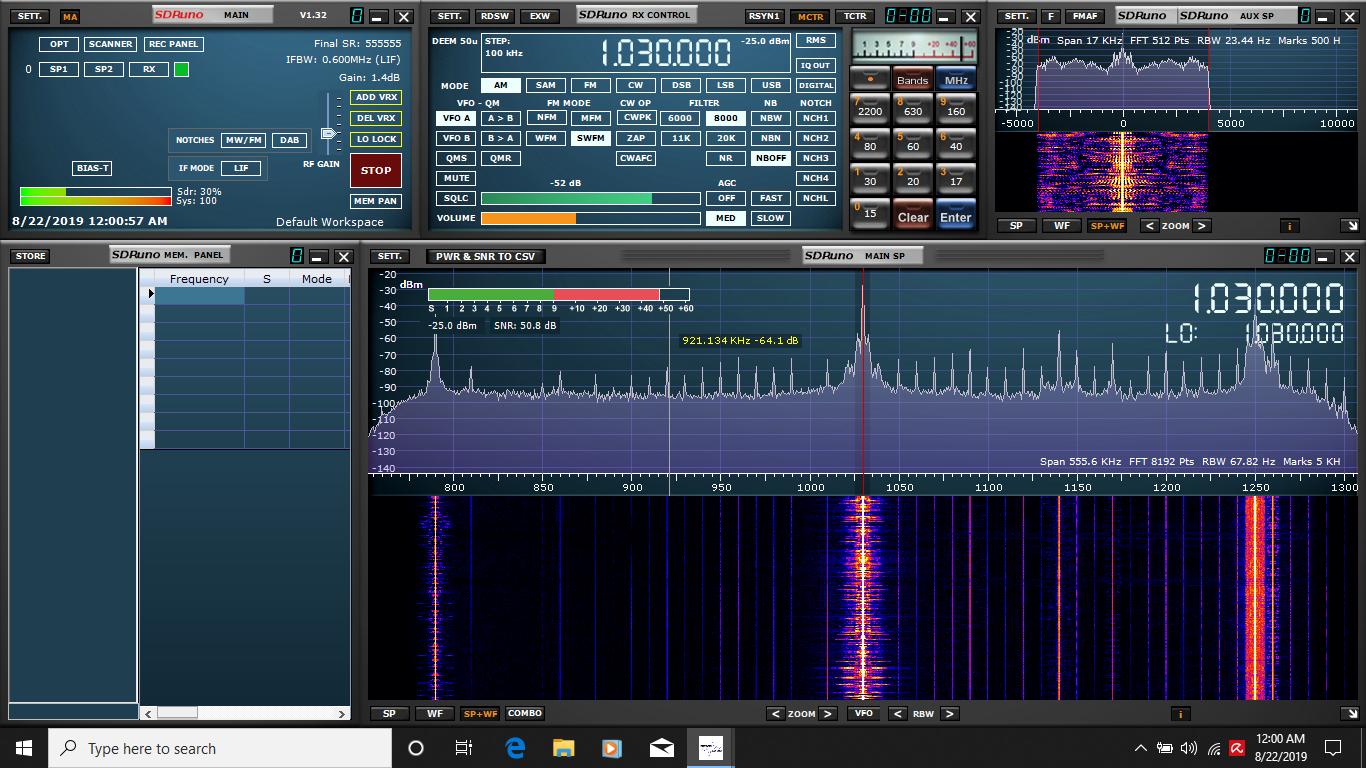Click the STORE button in Memory panel
Viewport: 1366px width, 768px height.
(x=30, y=256)
